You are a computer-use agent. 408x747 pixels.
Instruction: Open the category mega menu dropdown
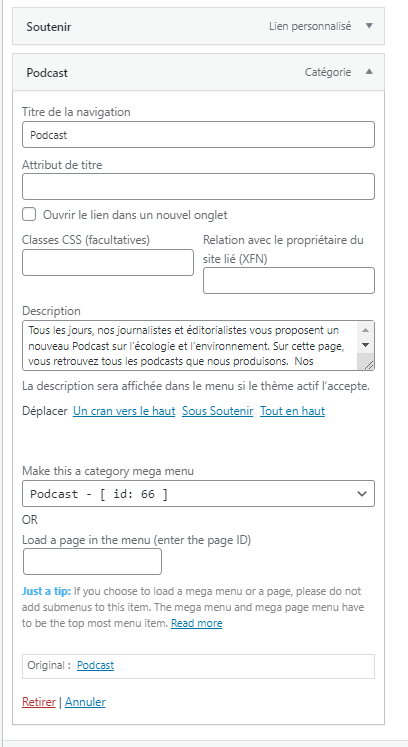(x=198, y=494)
